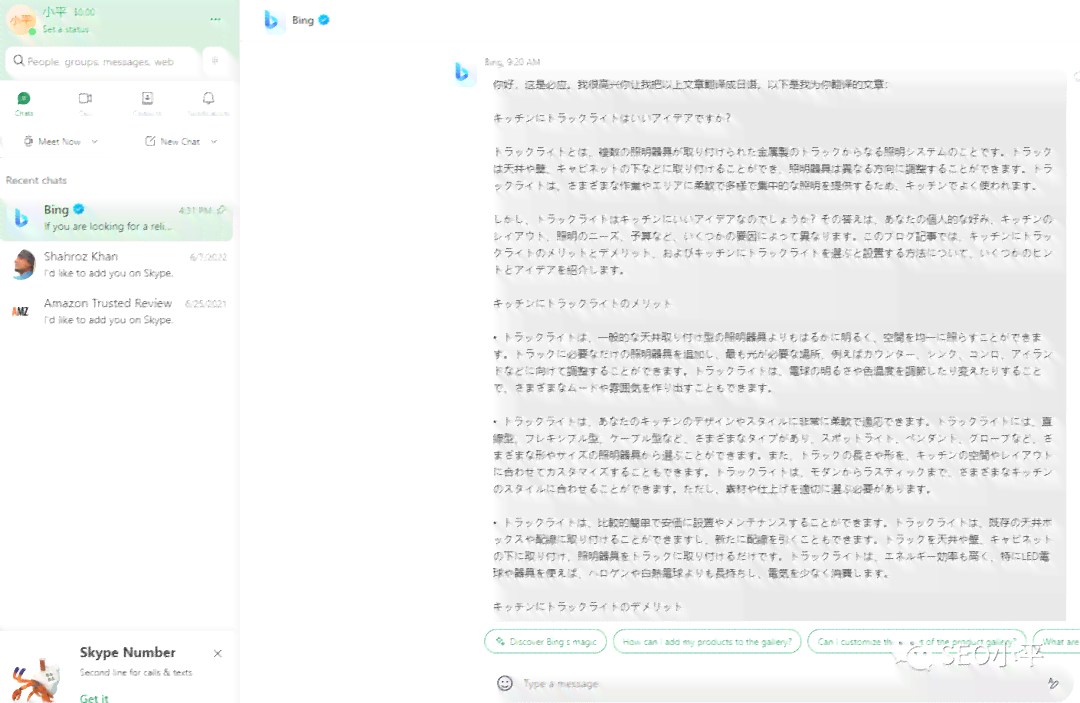Open the Amazon Trusted Review chat

coord(116,311)
